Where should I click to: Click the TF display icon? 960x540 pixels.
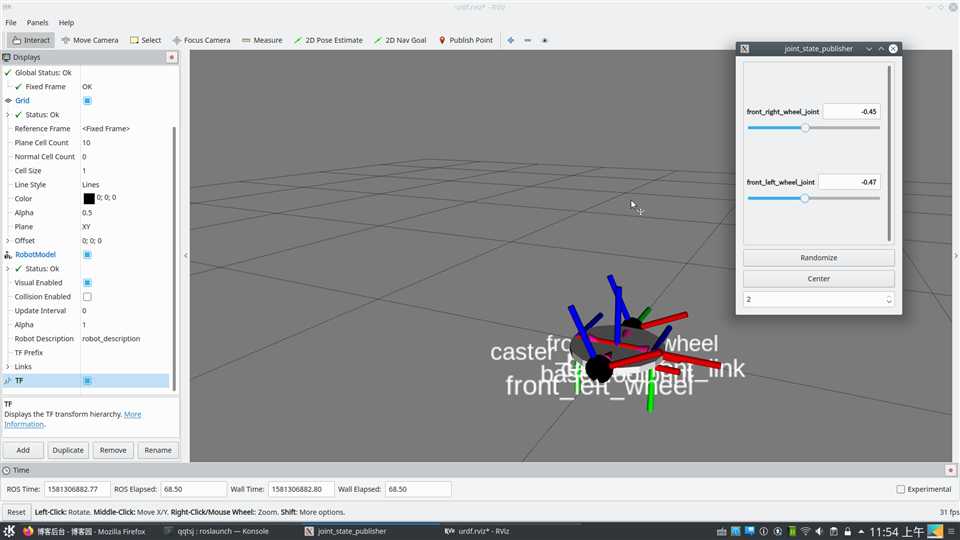pyautogui.click(x=8, y=381)
